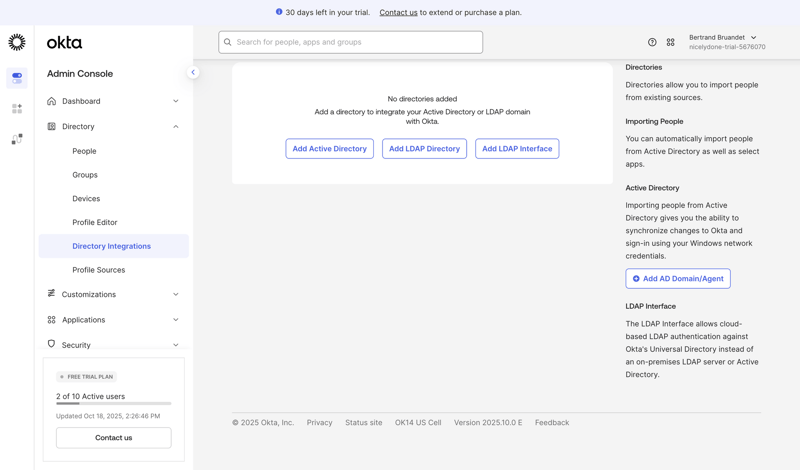
Task: Click the Security menu label
Action: (76, 345)
